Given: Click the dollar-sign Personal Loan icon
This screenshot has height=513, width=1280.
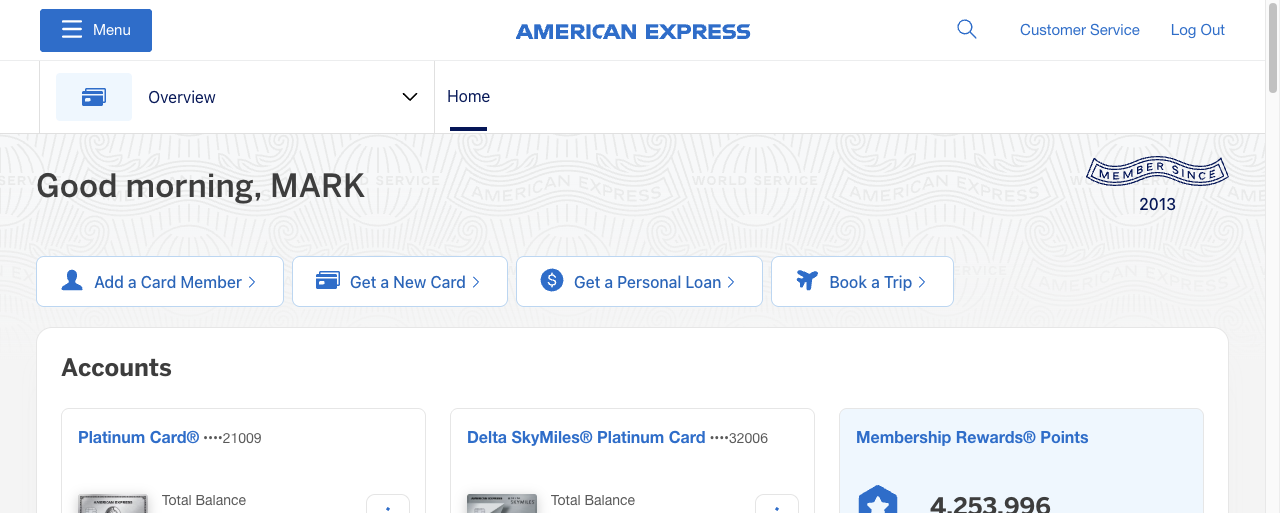Looking at the screenshot, I should pyautogui.click(x=552, y=281).
